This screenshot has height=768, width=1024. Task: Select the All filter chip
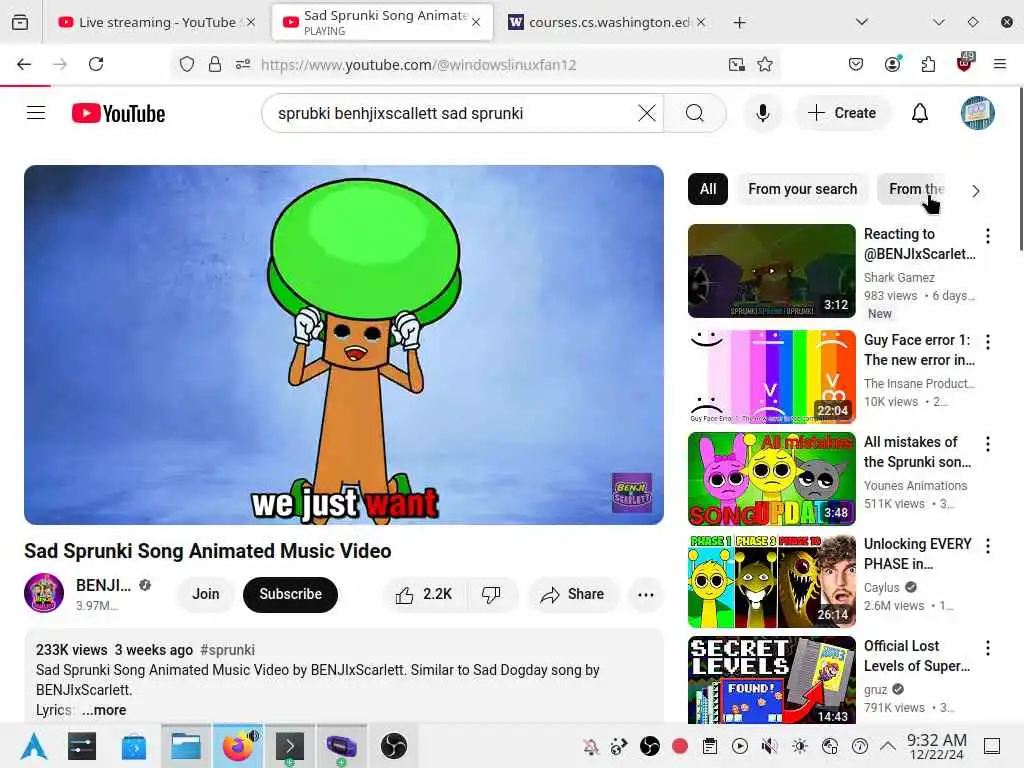click(x=708, y=189)
